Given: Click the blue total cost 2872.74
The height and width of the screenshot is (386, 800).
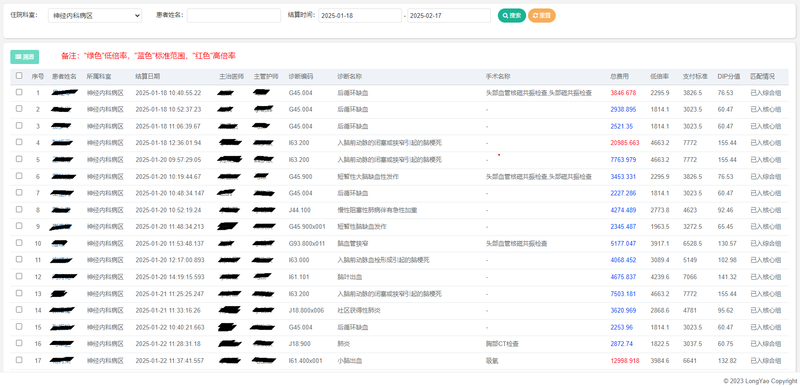Looking at the screenshot, I should [622, 344].
